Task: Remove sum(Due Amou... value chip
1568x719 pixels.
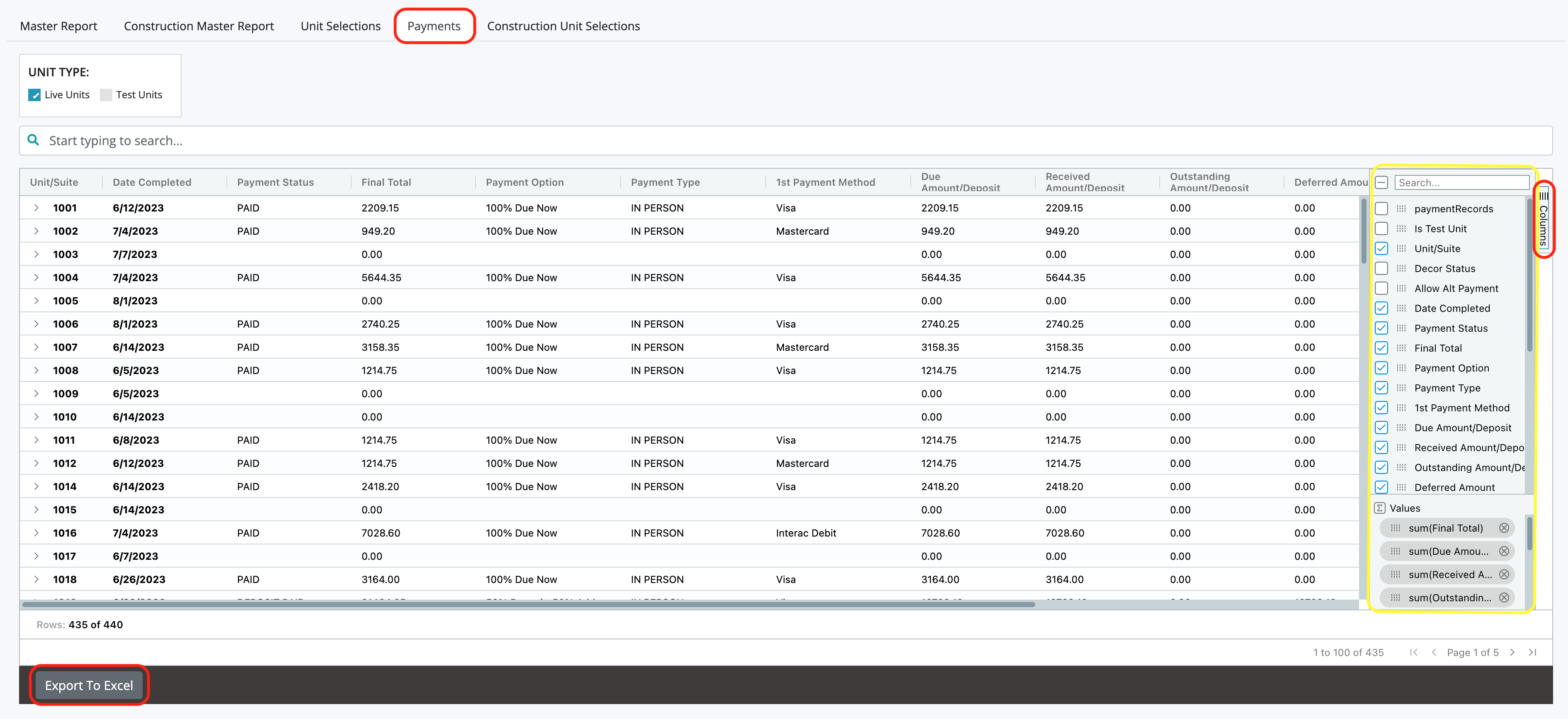Action: [1503, 551]
